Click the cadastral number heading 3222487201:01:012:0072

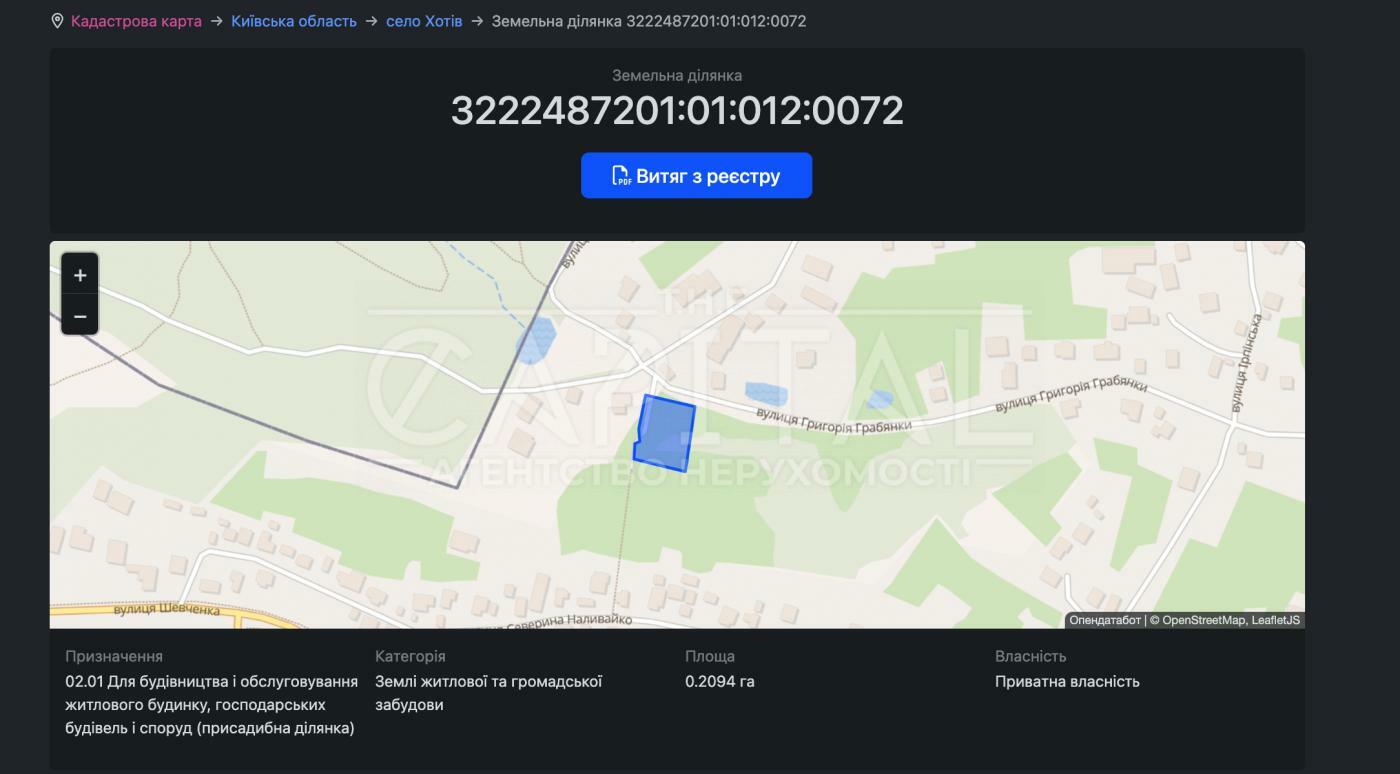(x=677, y=110)
